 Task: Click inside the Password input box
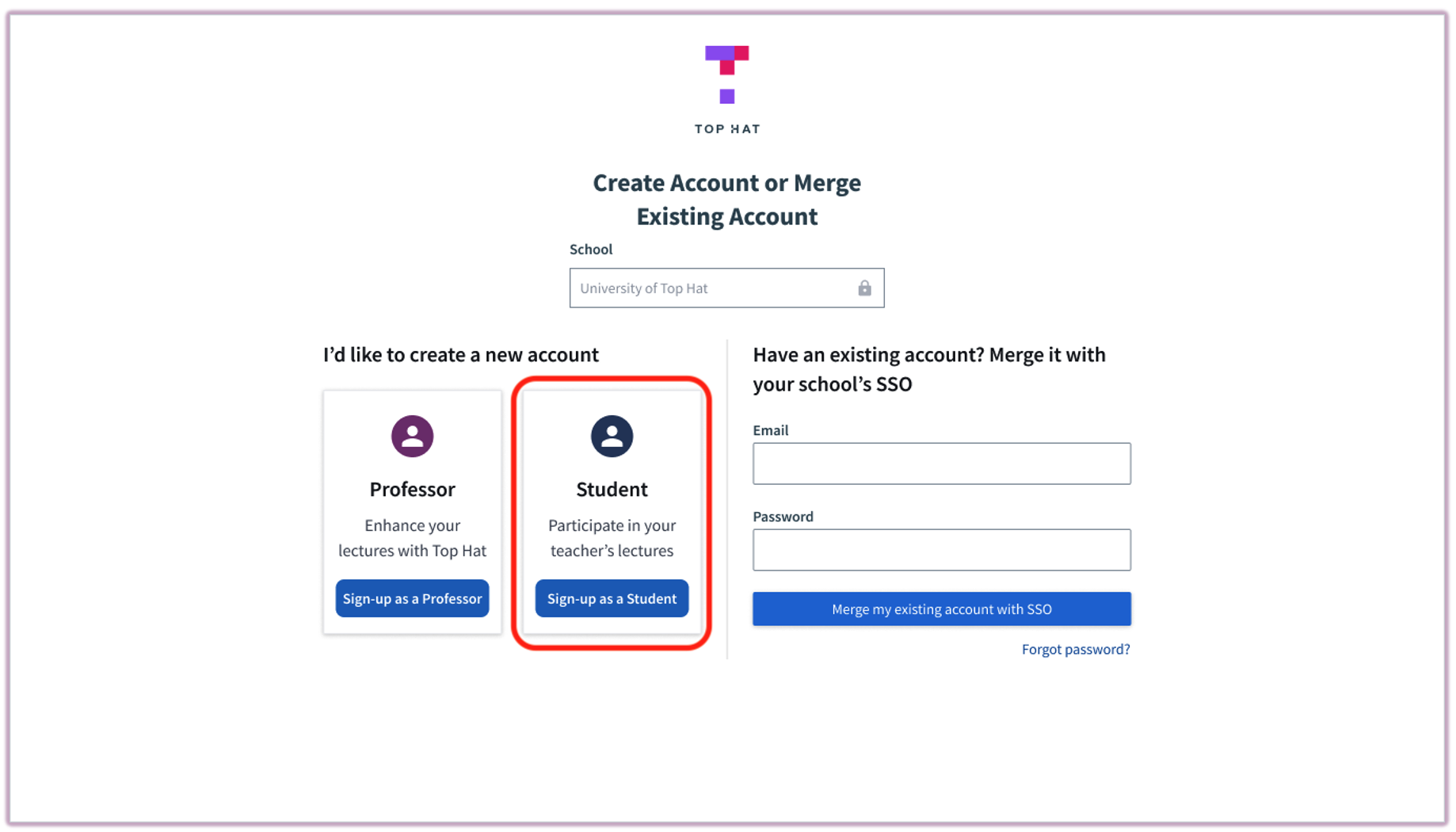click(941, 549)
